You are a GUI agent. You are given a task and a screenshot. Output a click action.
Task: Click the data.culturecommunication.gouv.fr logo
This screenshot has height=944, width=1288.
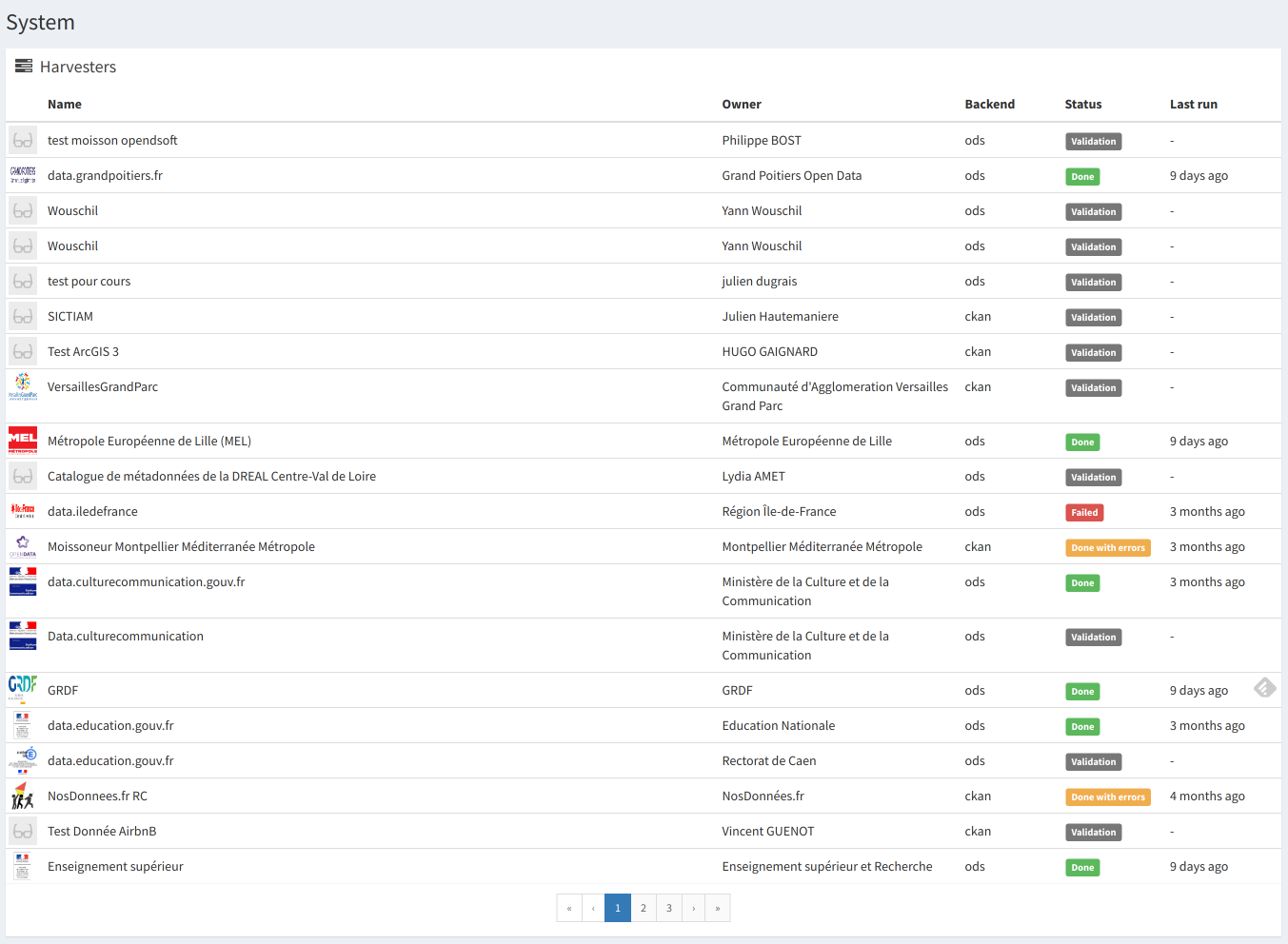tap(23, 581)
